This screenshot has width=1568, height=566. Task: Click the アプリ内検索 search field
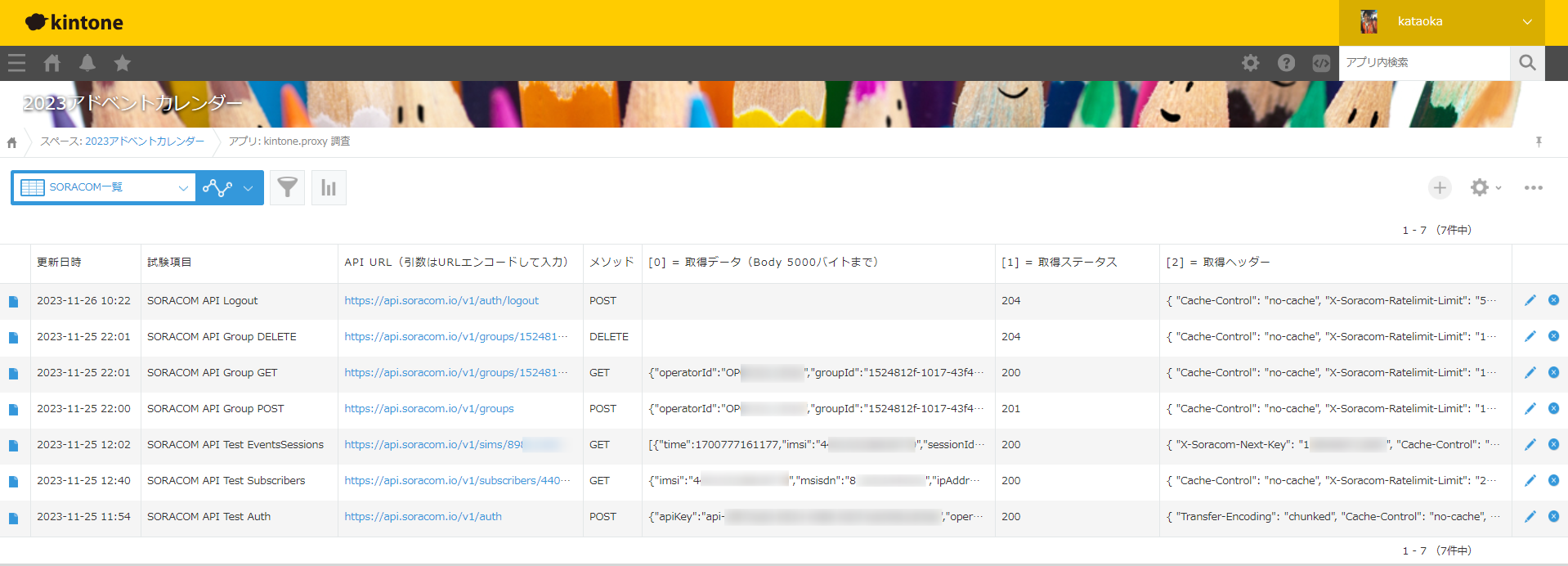point(1424,63)
